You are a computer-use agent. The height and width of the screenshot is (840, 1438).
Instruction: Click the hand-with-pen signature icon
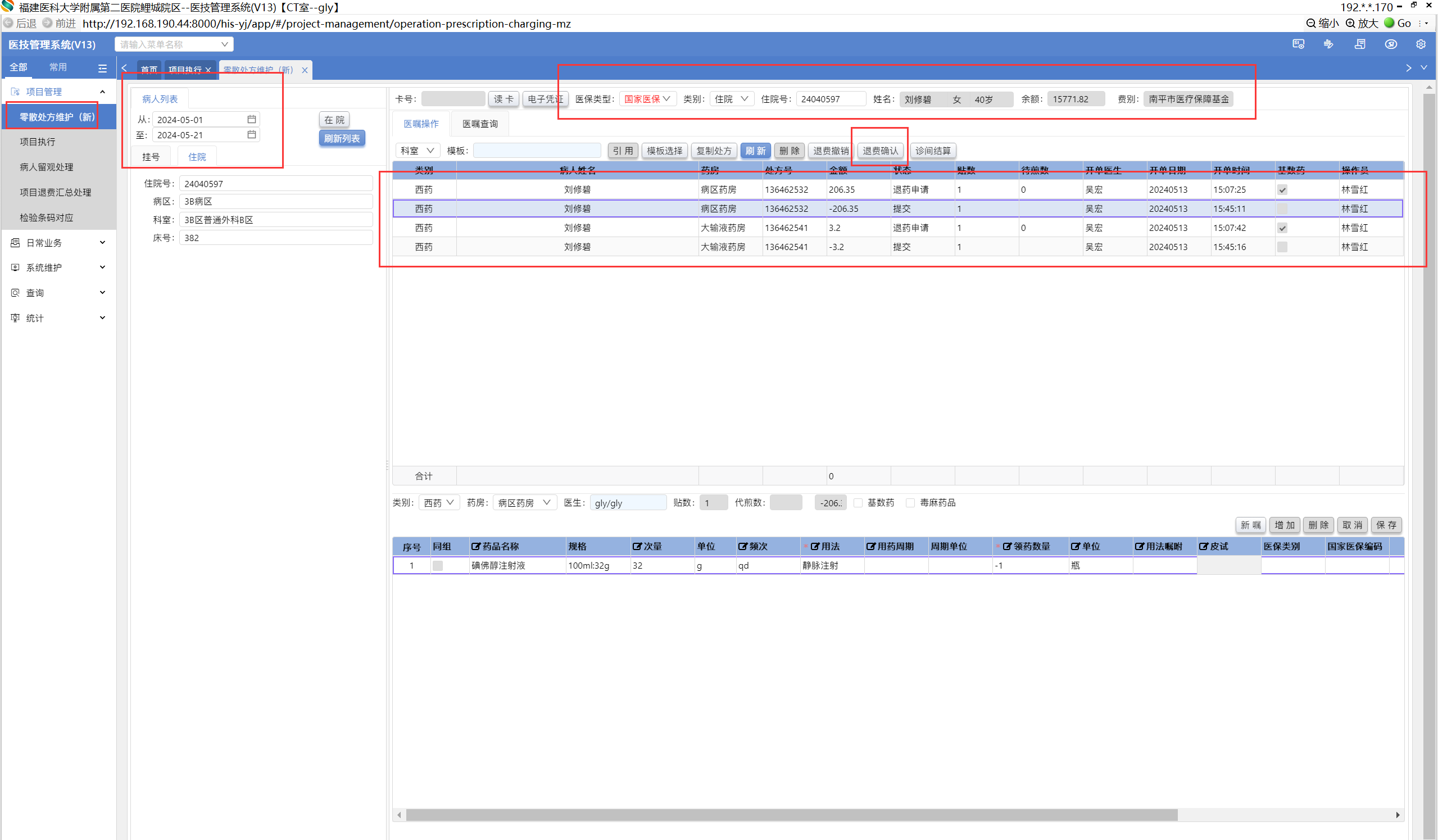(x=1329, y=44)
